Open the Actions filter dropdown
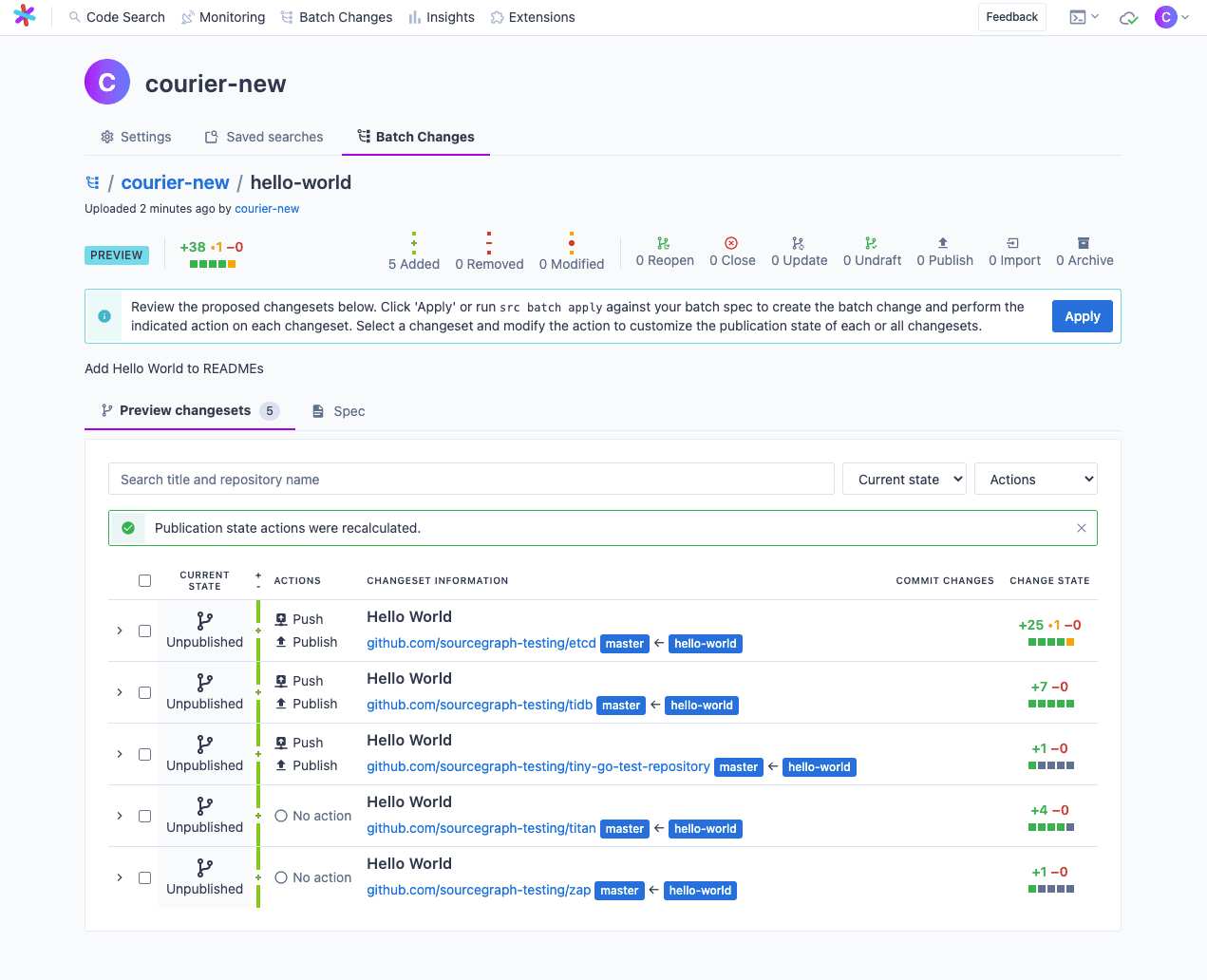Screen dimensions: 1207x980 click(1036, 480)
